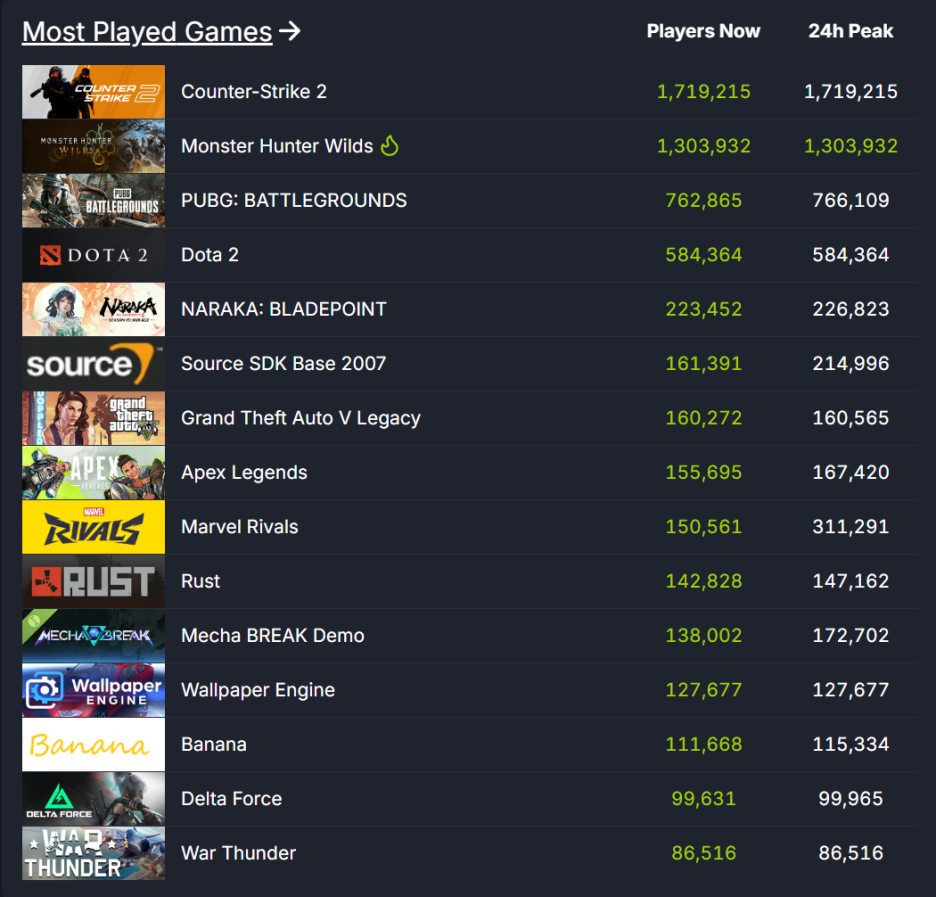Select the 226,823 peak value
This screenshot has height=897, width=936.
point(851,309)
